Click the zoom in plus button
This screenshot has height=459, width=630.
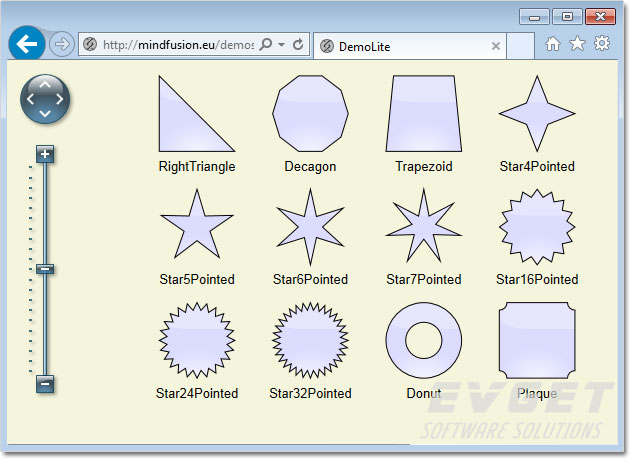[45, 154]
